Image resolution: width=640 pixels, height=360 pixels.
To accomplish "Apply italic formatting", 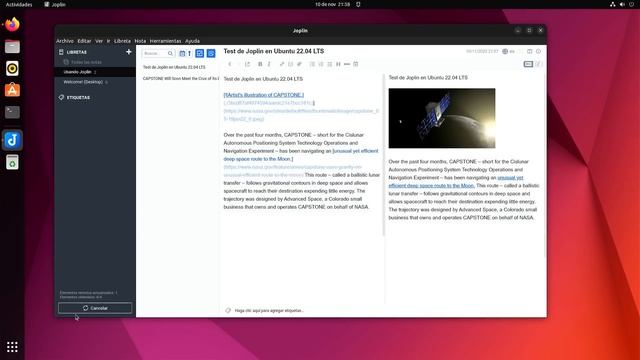I will pyautogui.click(x=269, y=64).
